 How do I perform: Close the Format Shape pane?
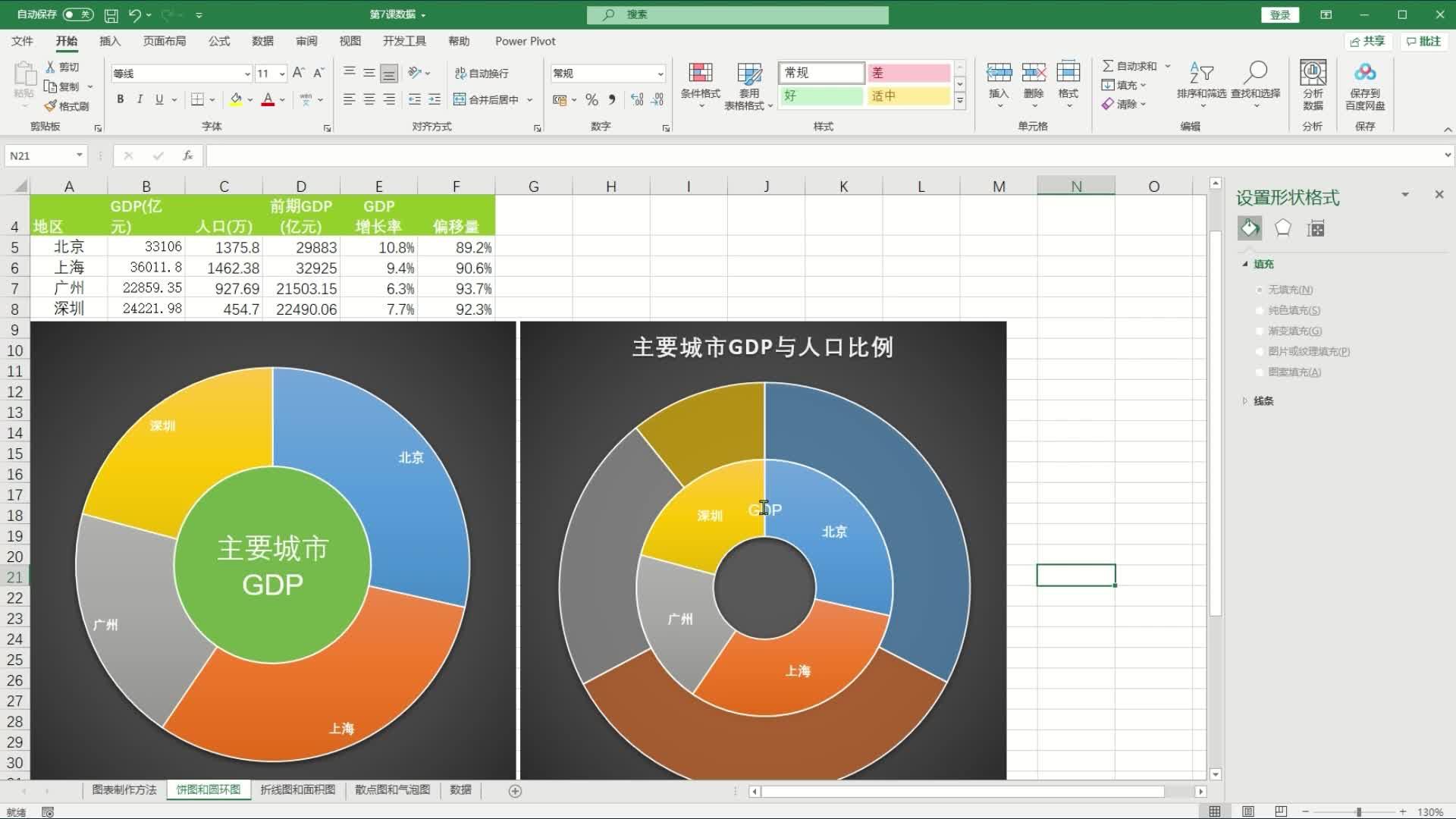1439,195
